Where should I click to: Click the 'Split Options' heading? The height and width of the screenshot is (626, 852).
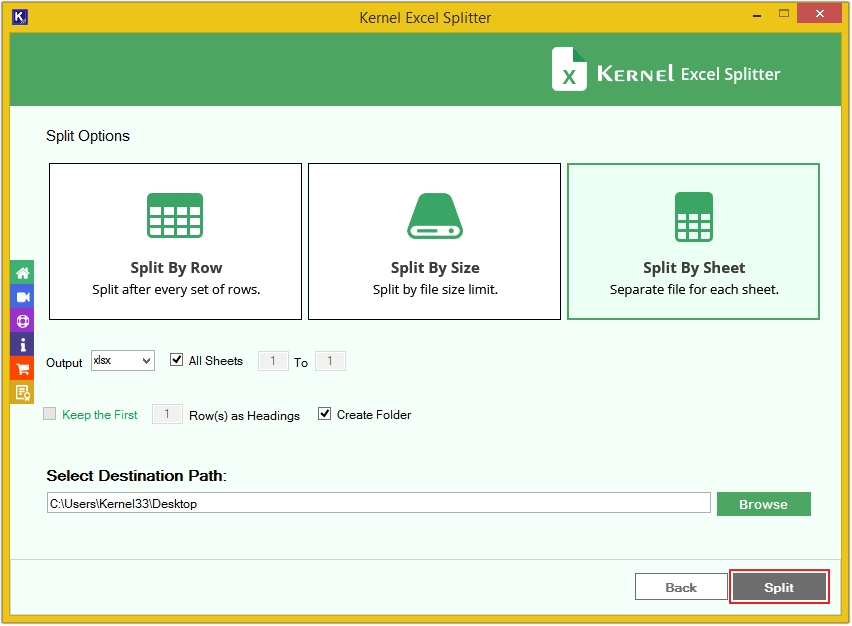(x=87, y=136)
